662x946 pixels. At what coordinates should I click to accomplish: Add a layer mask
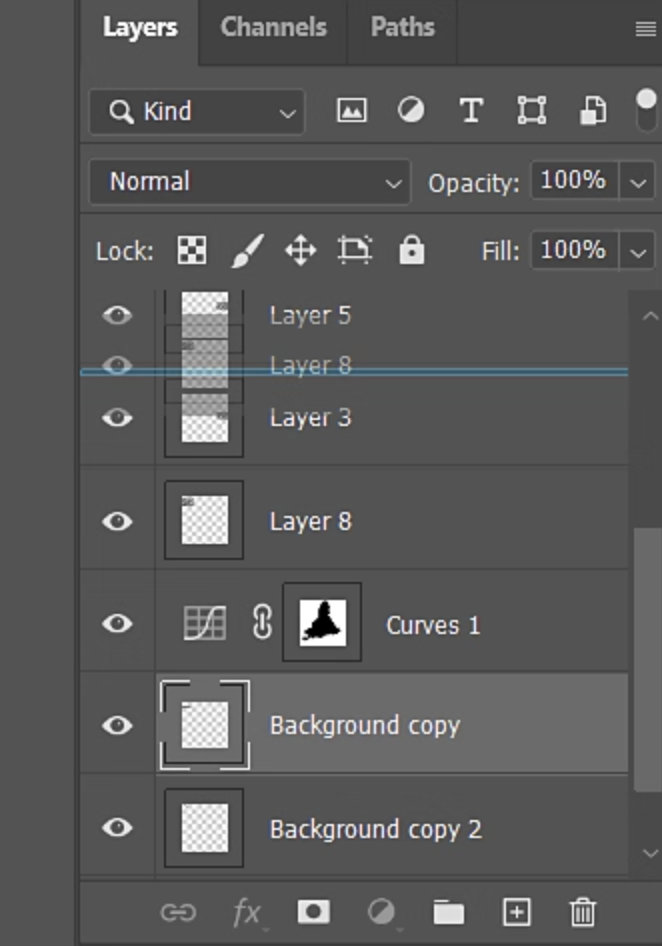[x=313, y=911]
